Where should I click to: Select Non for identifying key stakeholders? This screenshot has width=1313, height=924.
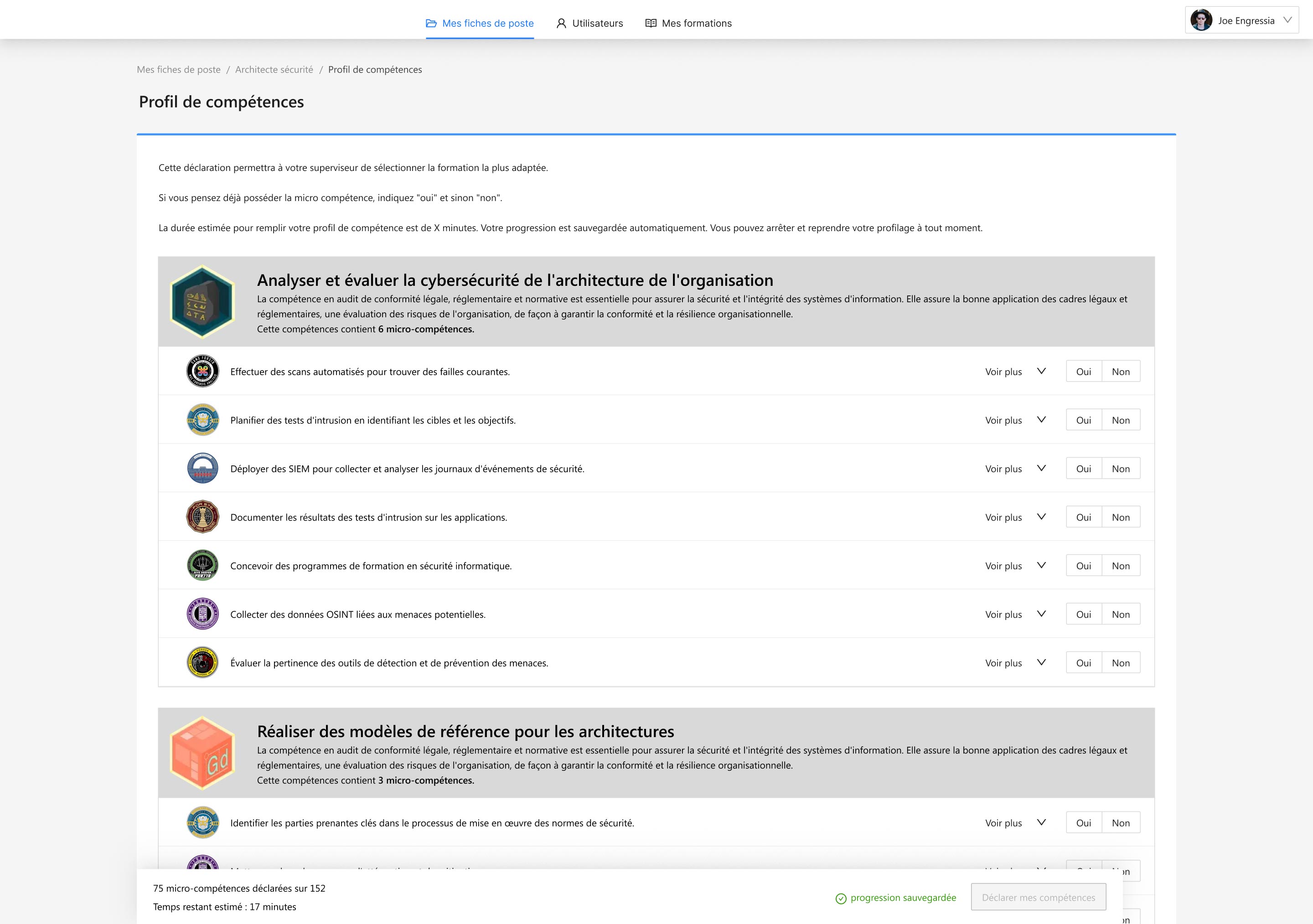(x=1120, y=823)
